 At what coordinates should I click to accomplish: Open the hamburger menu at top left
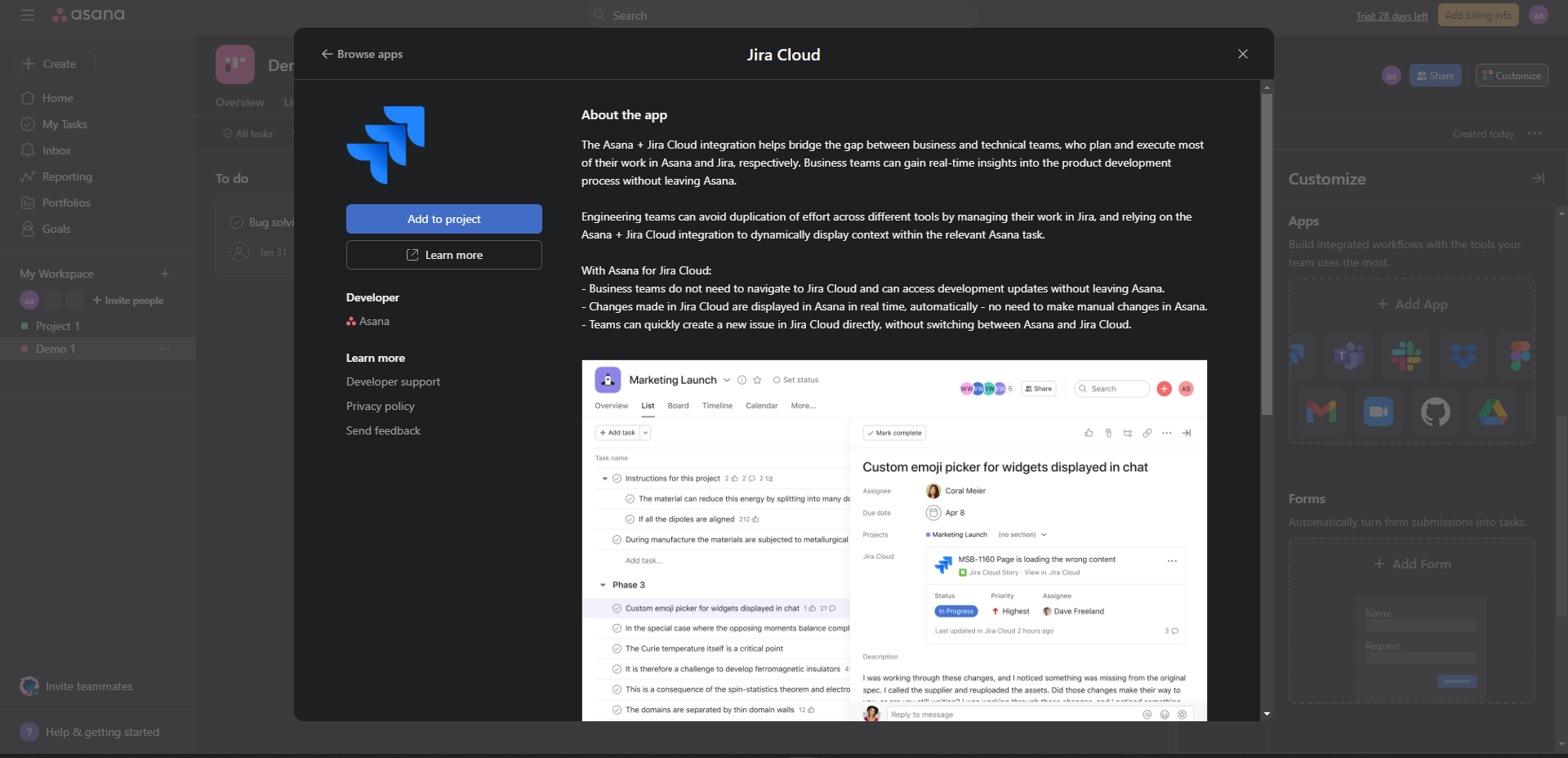pos(28,15)
